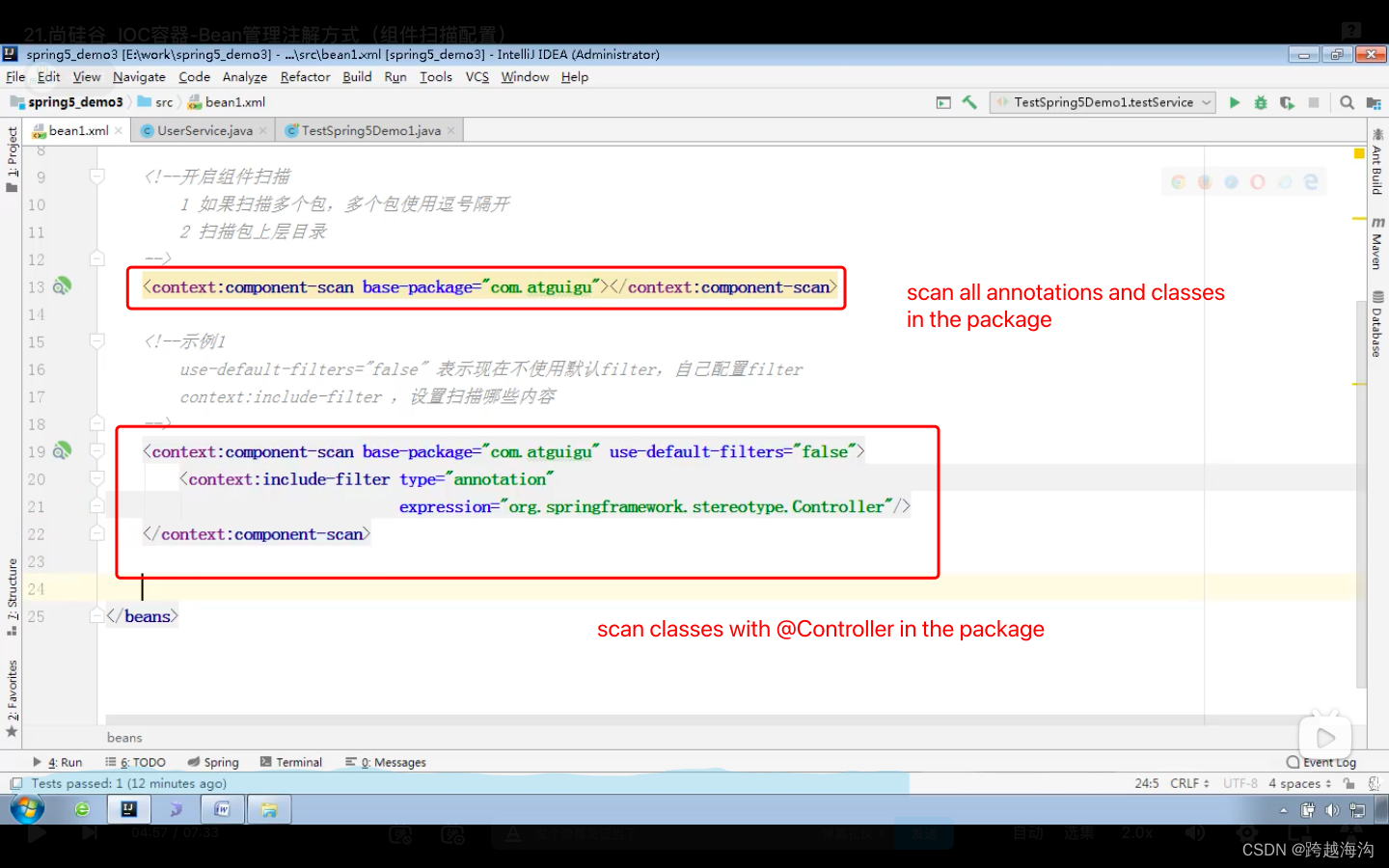
Task: Collapse the beans closing fold marker at line 25
Action: pos(96,615)
